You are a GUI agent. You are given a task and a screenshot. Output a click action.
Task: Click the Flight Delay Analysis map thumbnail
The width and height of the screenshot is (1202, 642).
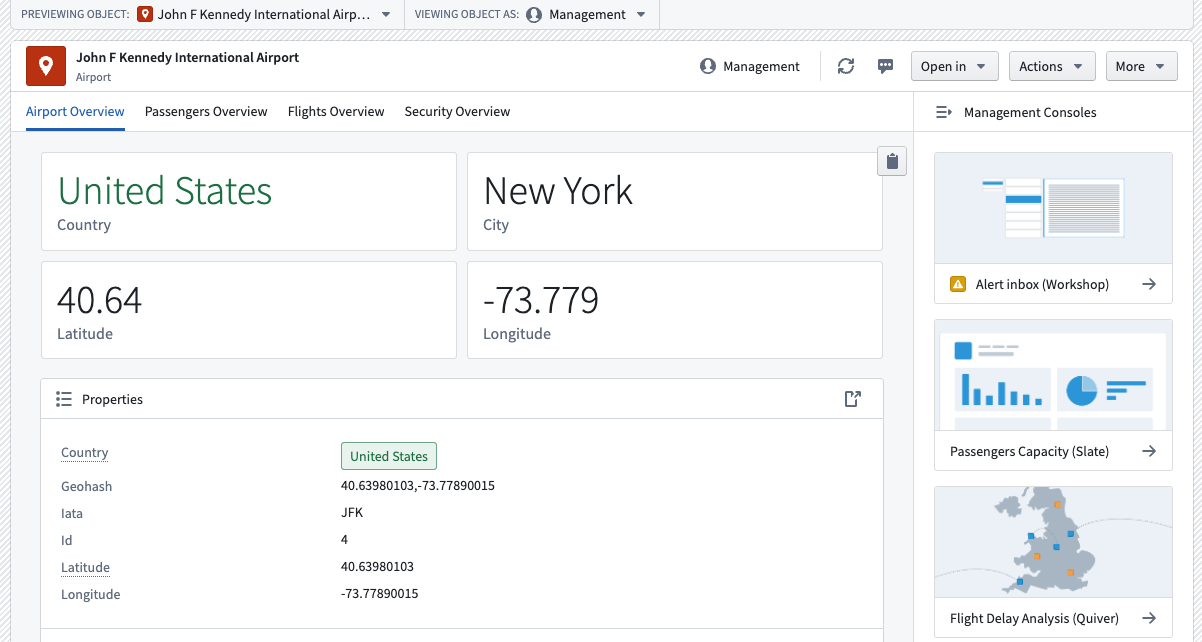(x=1053, y=542)
